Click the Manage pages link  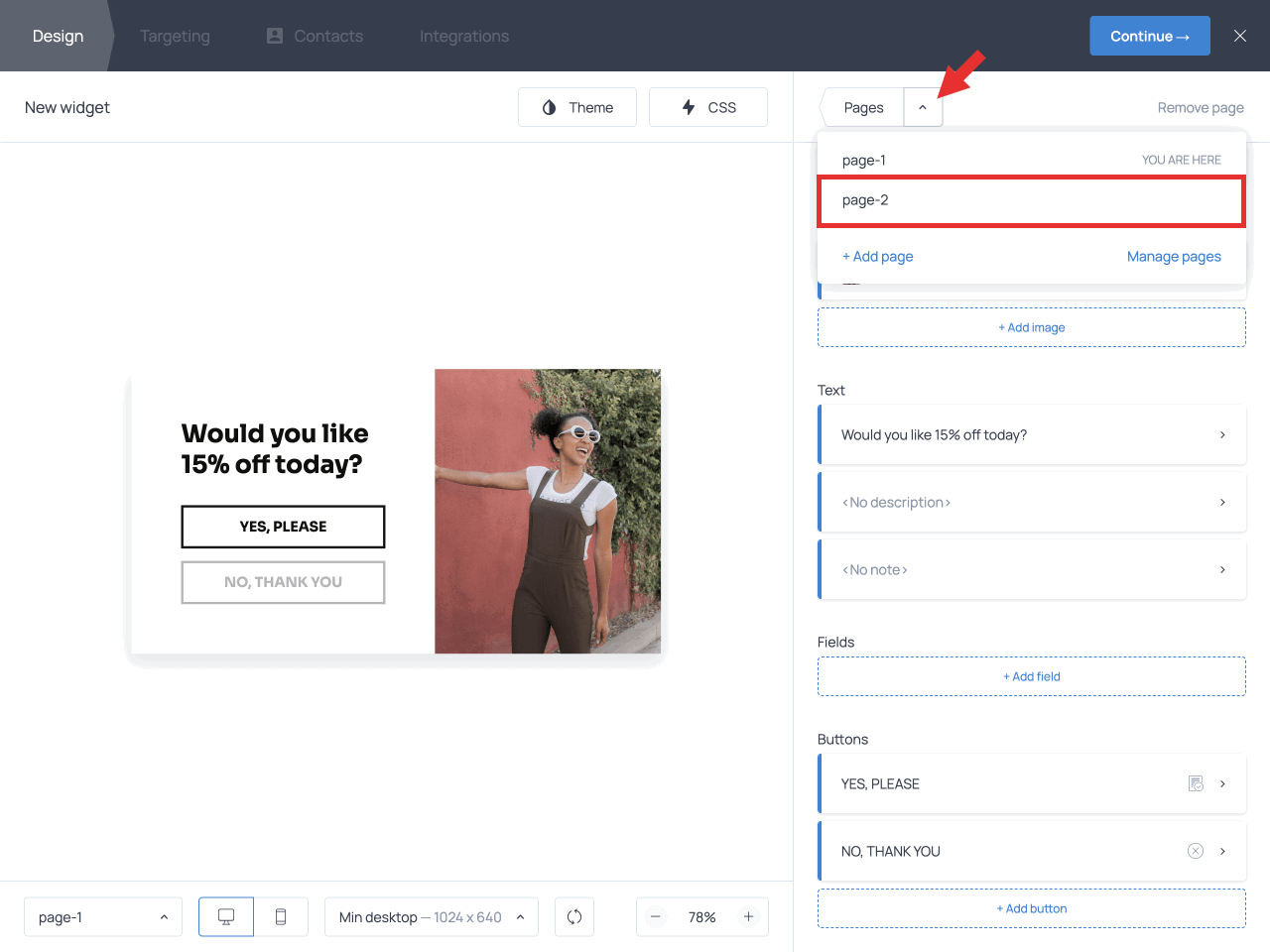pos(1174,256)
